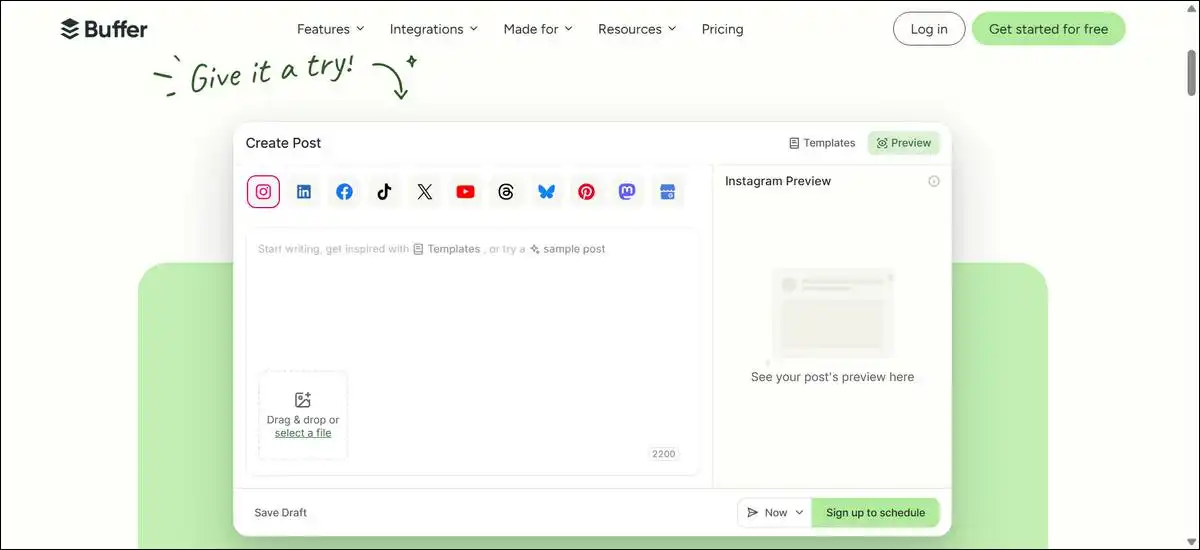Click the See your post's preview here text

pos(832,377)
